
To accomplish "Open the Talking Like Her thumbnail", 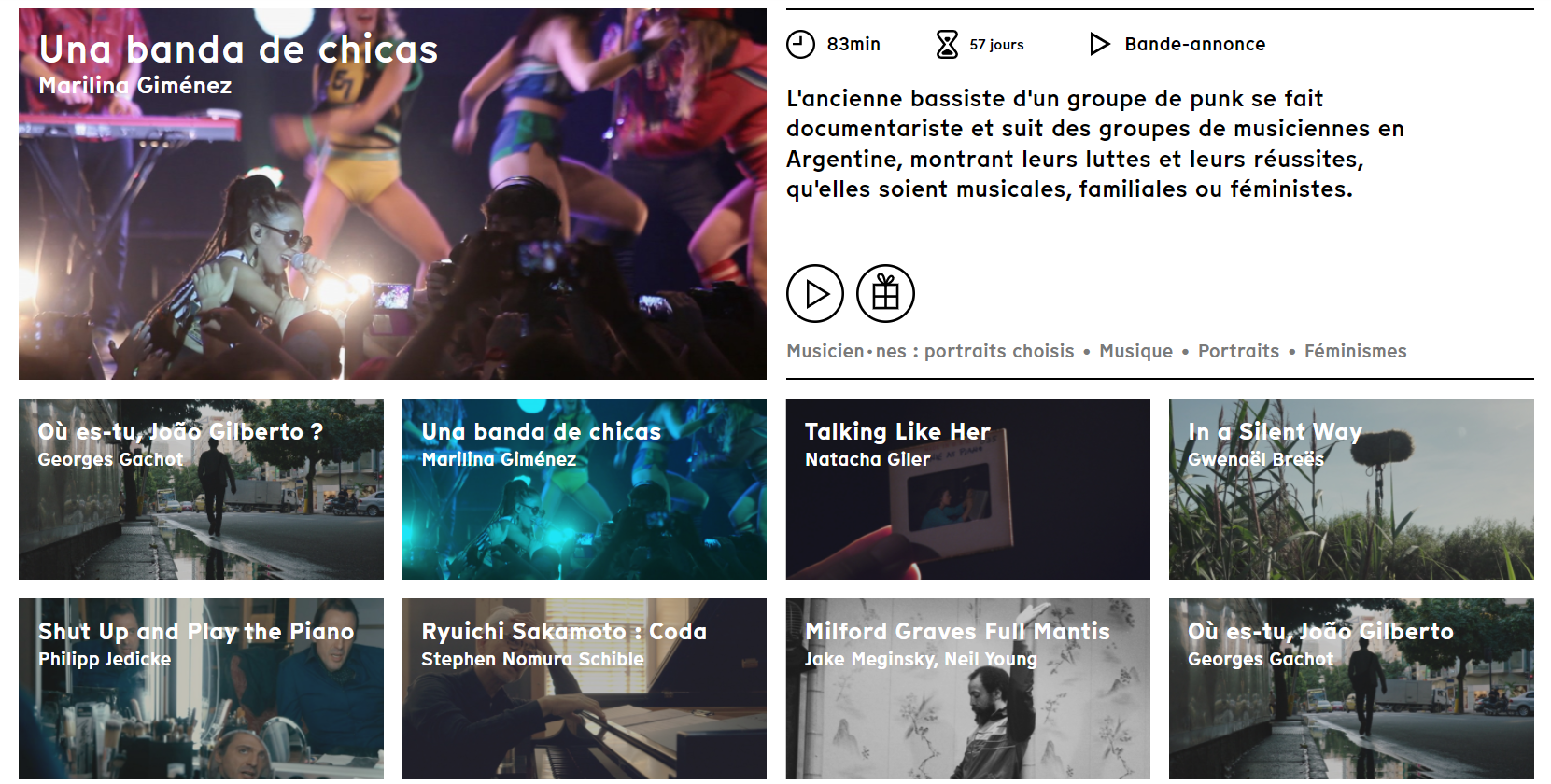I will [x=967, y=489].
